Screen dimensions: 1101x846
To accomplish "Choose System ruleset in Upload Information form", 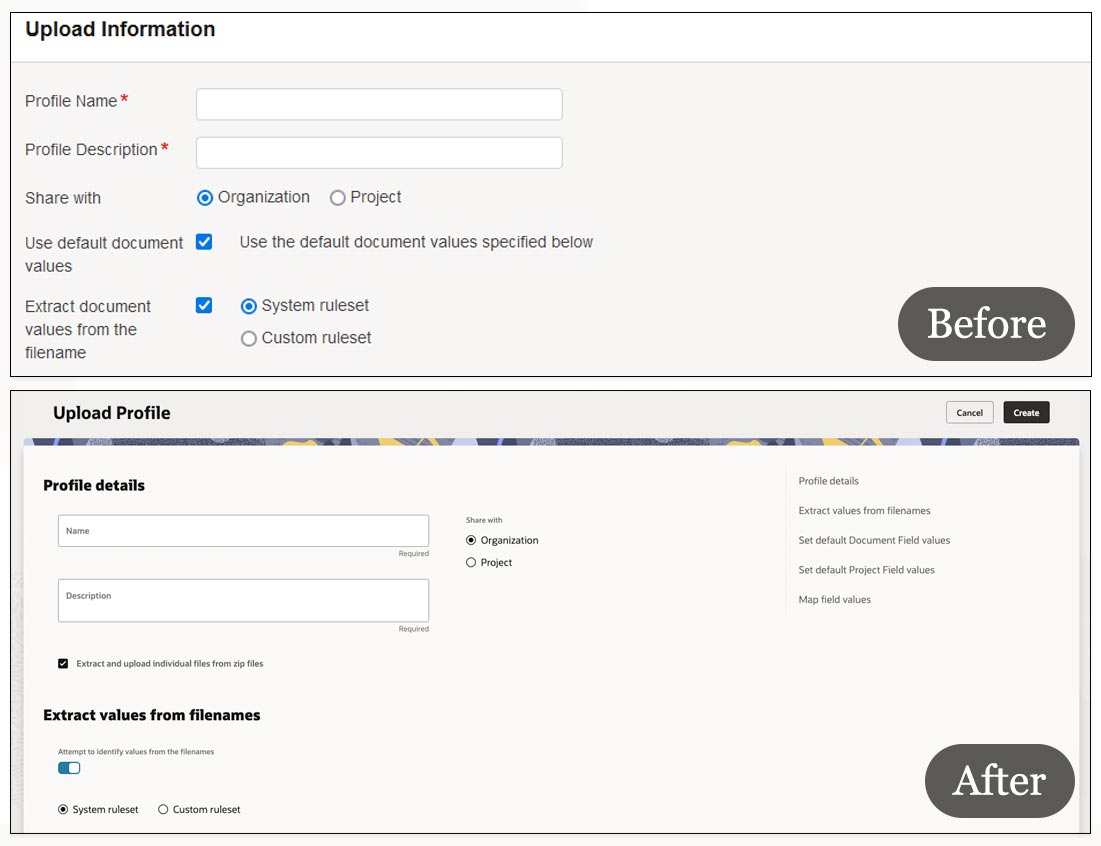I will pyautogui.click(x=249, y=306).
